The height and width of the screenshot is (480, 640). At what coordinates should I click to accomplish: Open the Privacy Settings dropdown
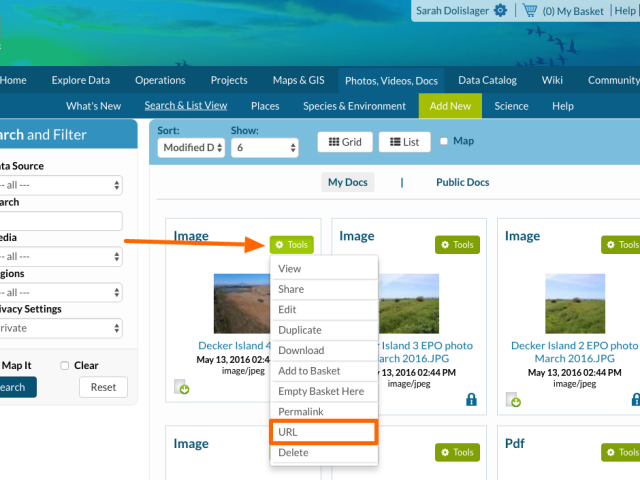60,328
